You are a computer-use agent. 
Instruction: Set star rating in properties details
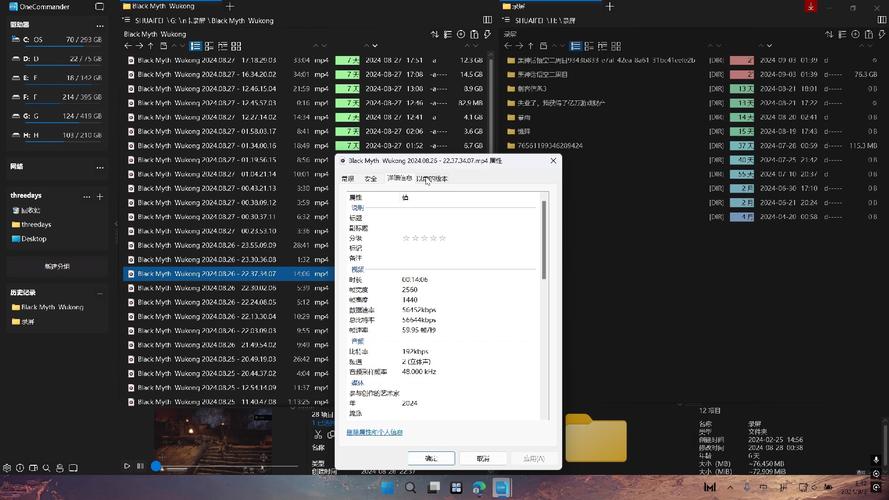coord(424,238)
